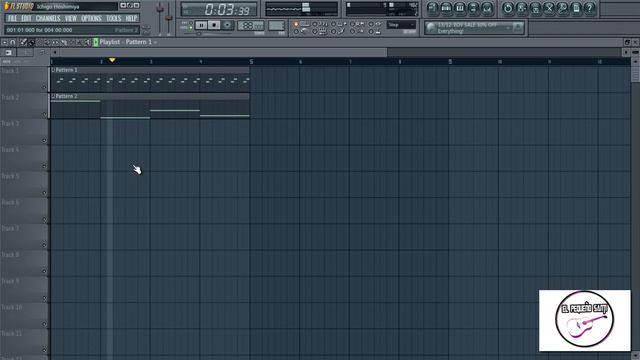Select the playlist paint brush tool

(x=31, y=42)
